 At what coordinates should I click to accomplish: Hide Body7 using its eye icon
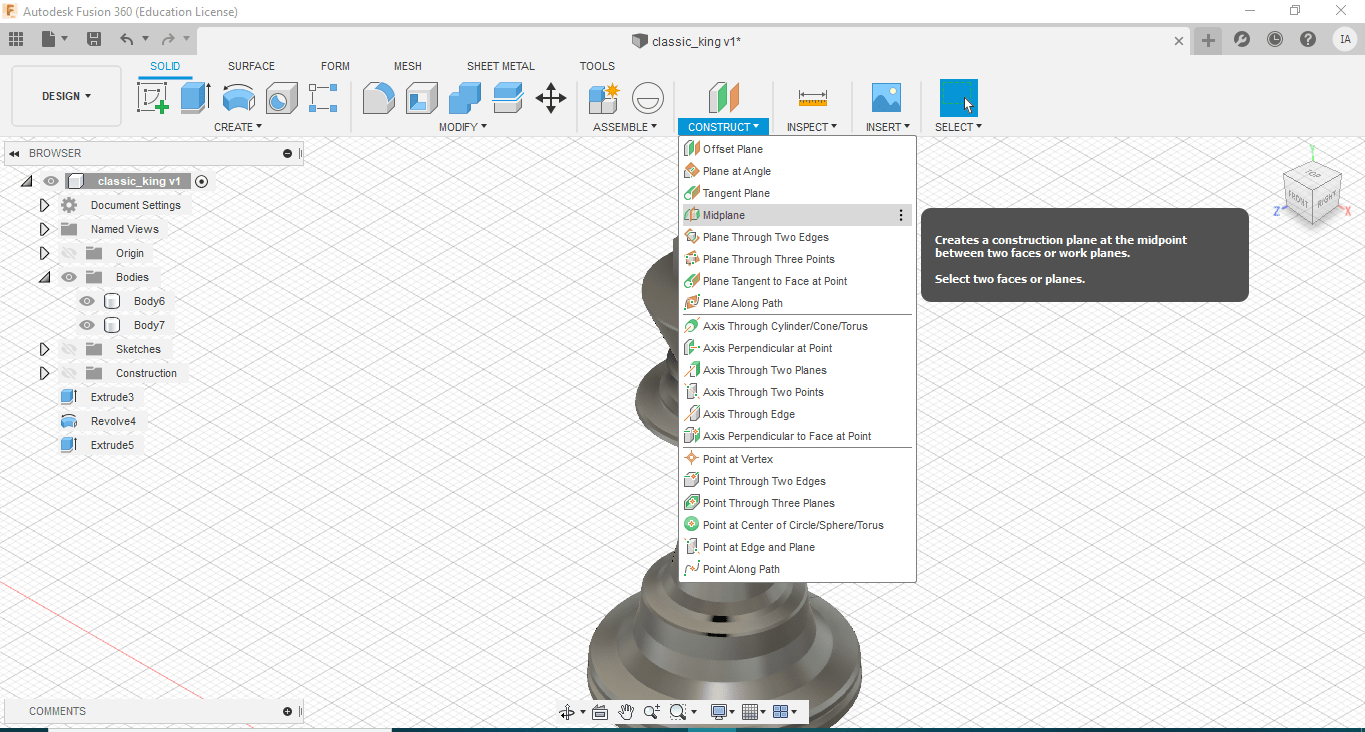[87, 325]
